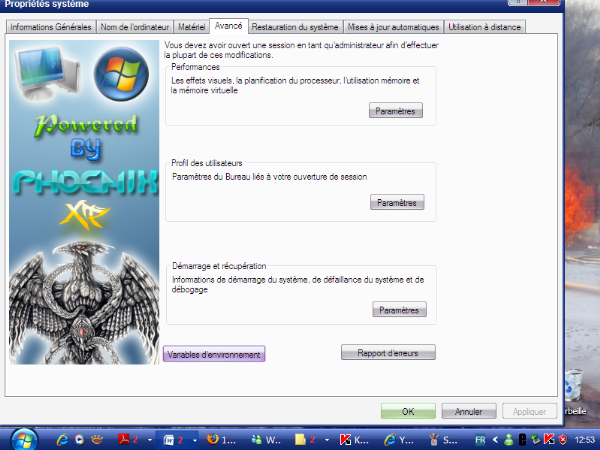Open the Adobe Reader taskbar group

[x=129, y=440]
